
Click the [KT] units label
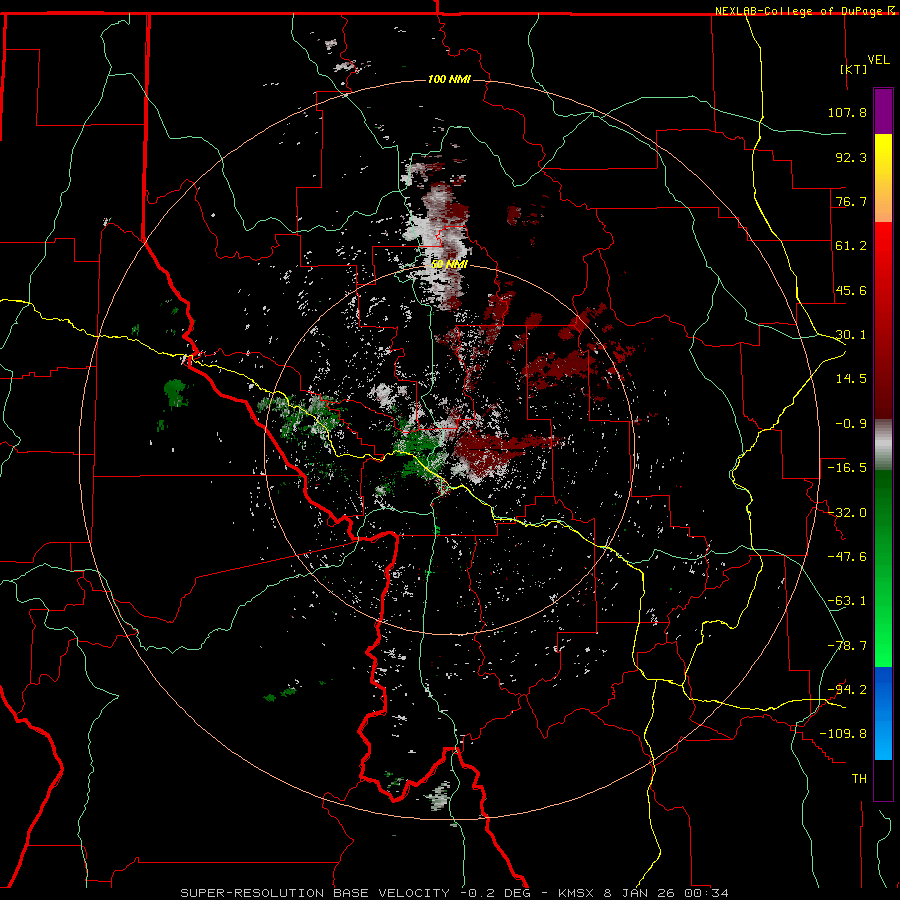854,69
